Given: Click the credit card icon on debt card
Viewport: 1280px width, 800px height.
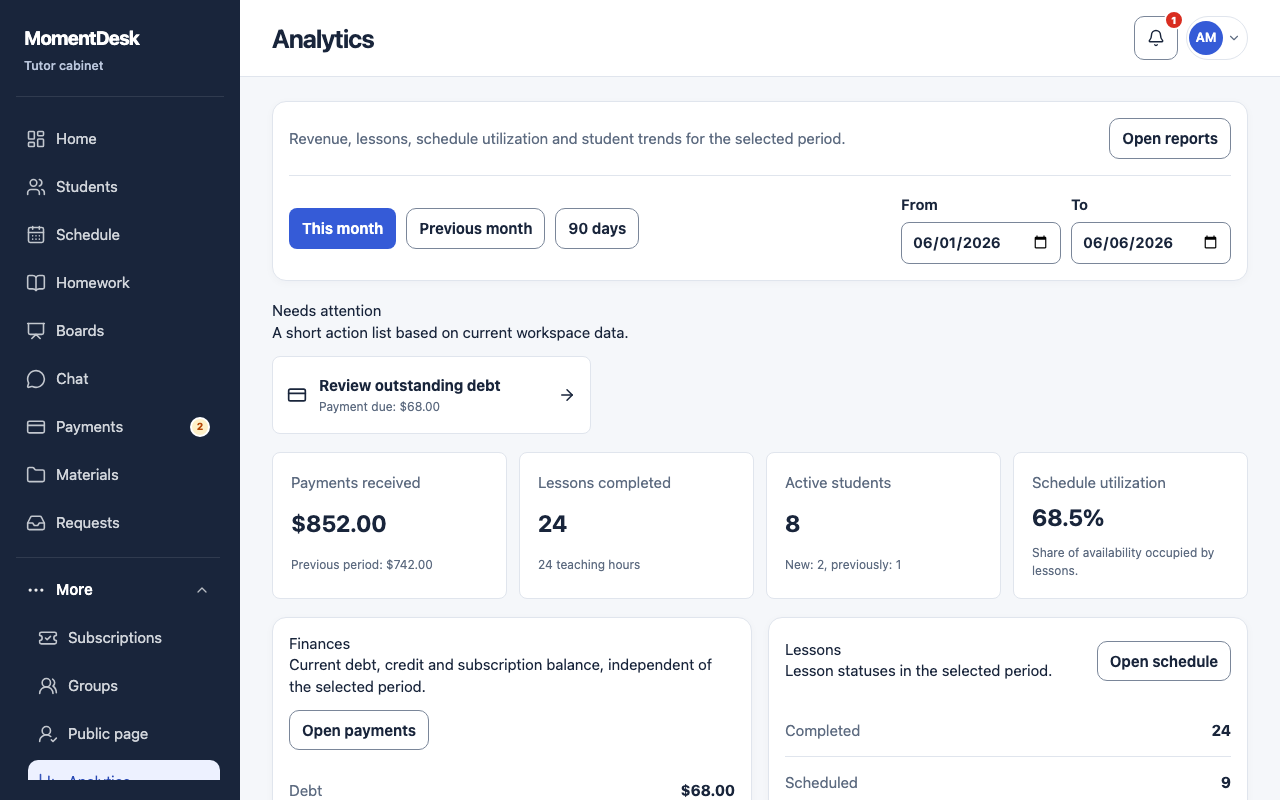Looking at the screenshot, I should point(297,395).
